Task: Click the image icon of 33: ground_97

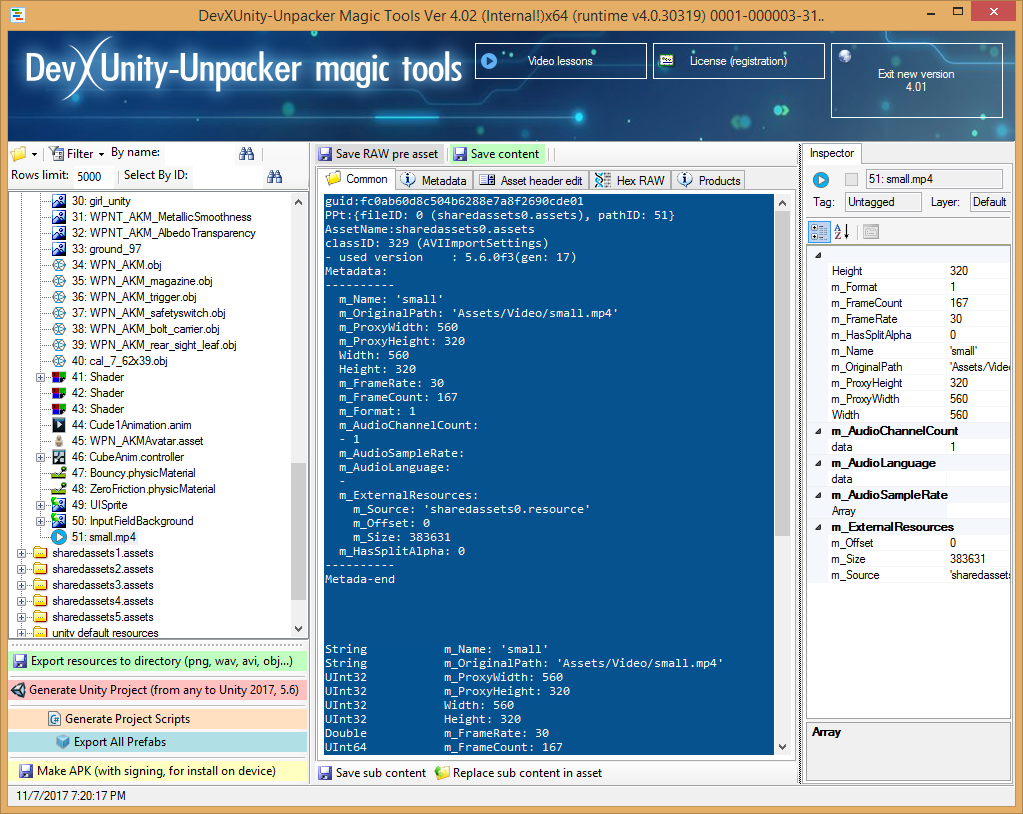Action: pos(59,249)
